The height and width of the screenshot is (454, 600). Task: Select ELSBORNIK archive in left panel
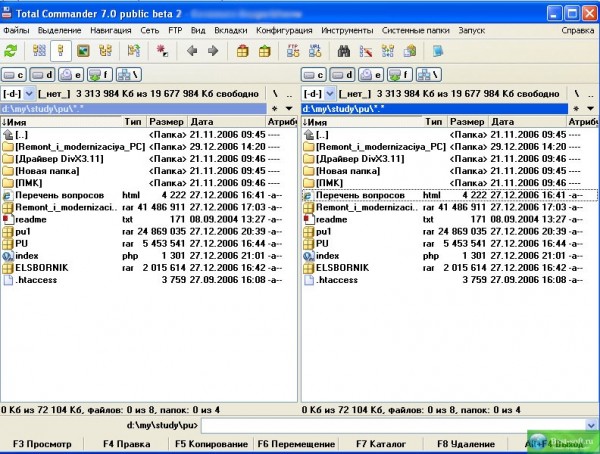(40, 268)
